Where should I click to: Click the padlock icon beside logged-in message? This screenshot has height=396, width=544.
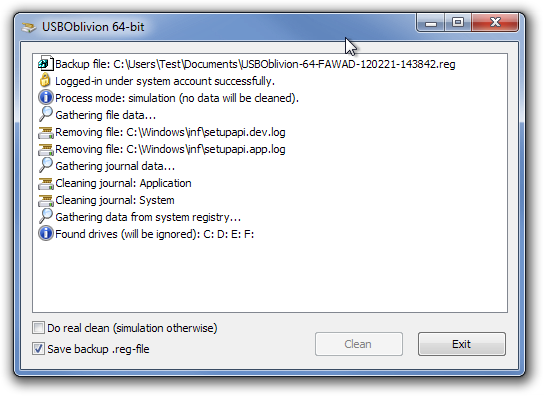pyautogui.click(x=45, y=80)
